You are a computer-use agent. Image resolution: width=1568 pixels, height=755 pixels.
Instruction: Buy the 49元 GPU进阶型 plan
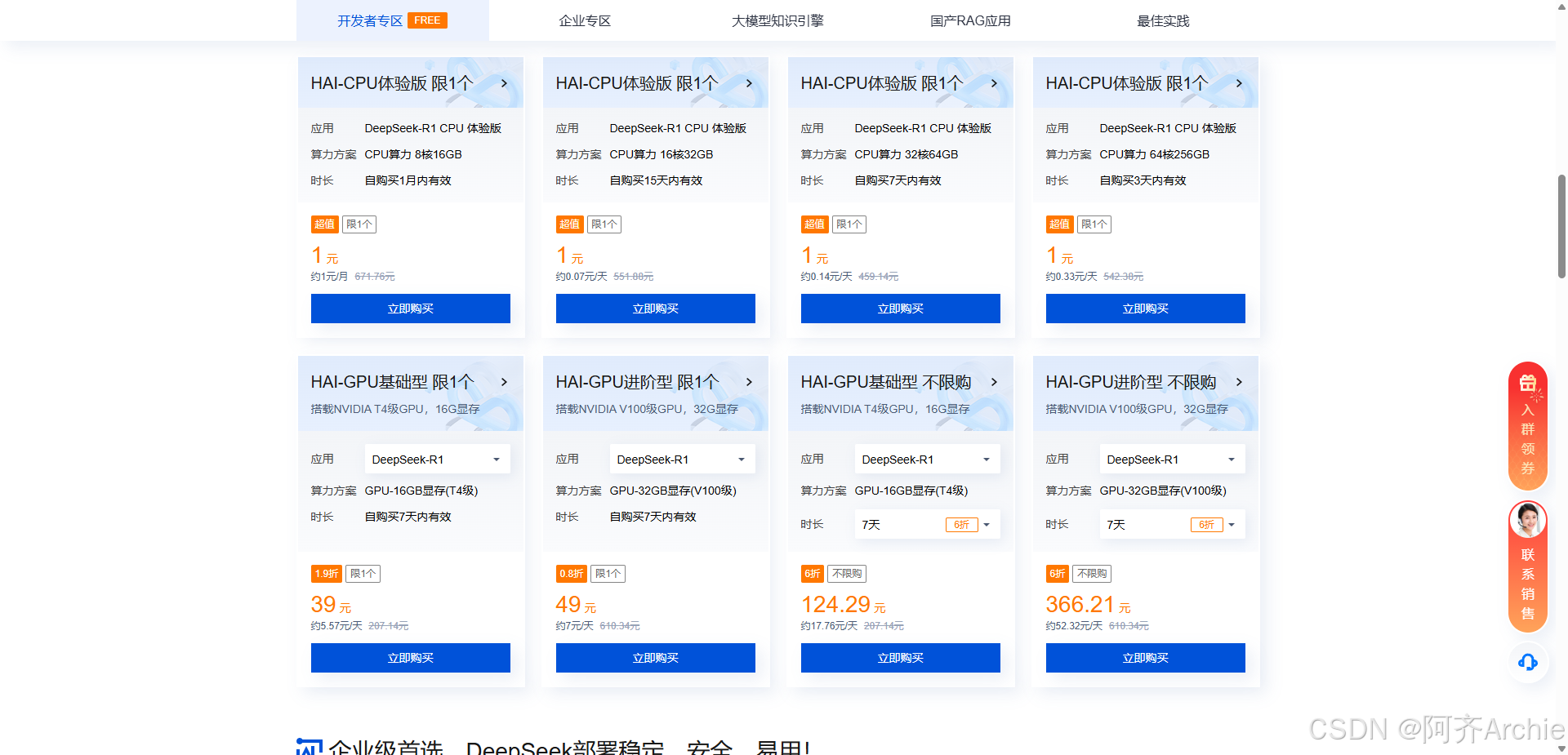[656, 658]
